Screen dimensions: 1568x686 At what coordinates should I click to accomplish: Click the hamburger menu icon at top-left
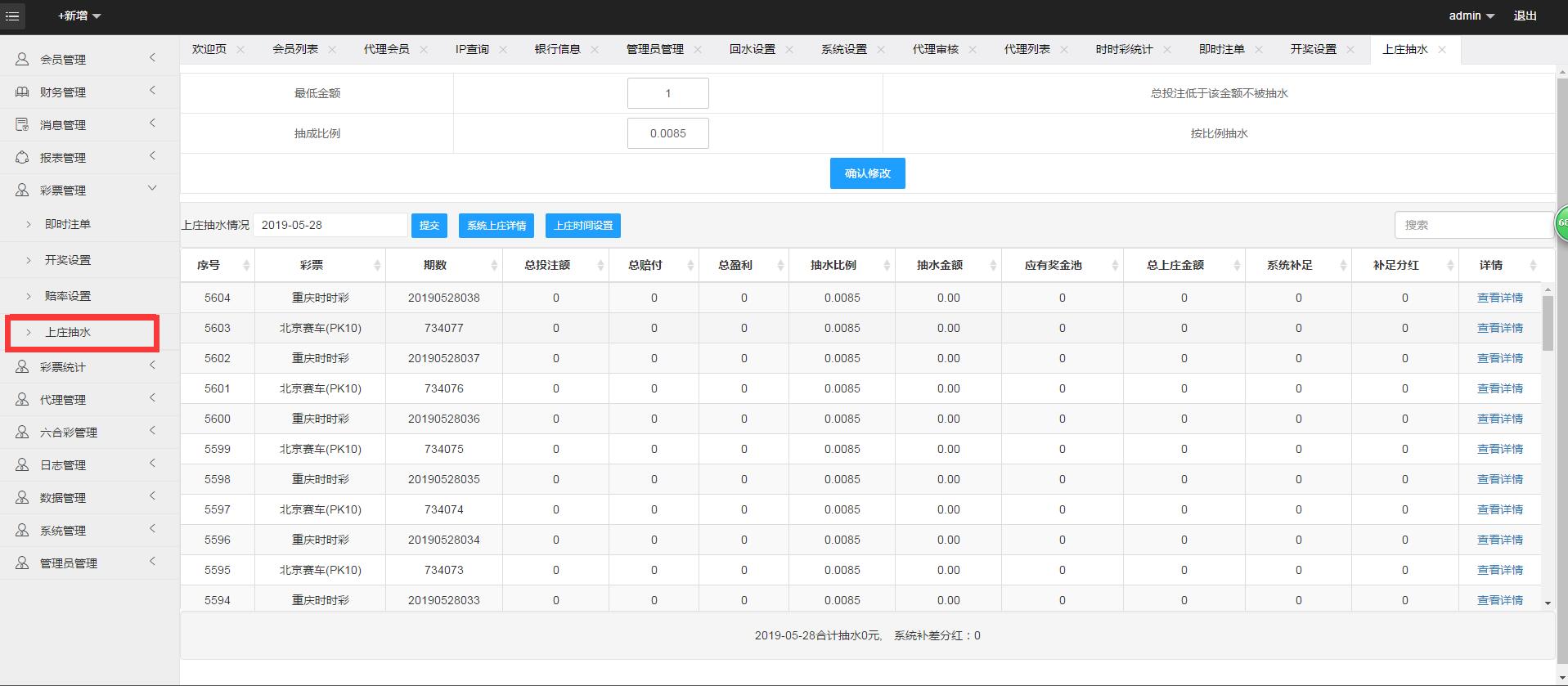12,16
